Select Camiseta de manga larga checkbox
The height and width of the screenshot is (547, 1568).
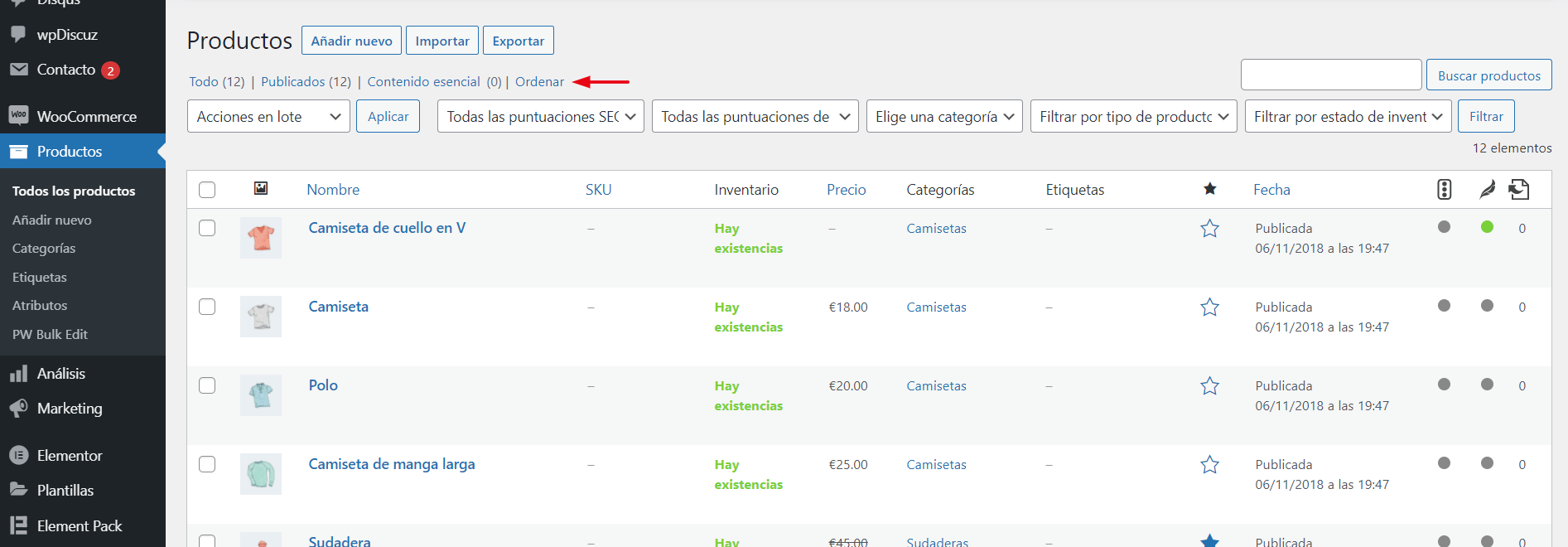click(207, 464)
